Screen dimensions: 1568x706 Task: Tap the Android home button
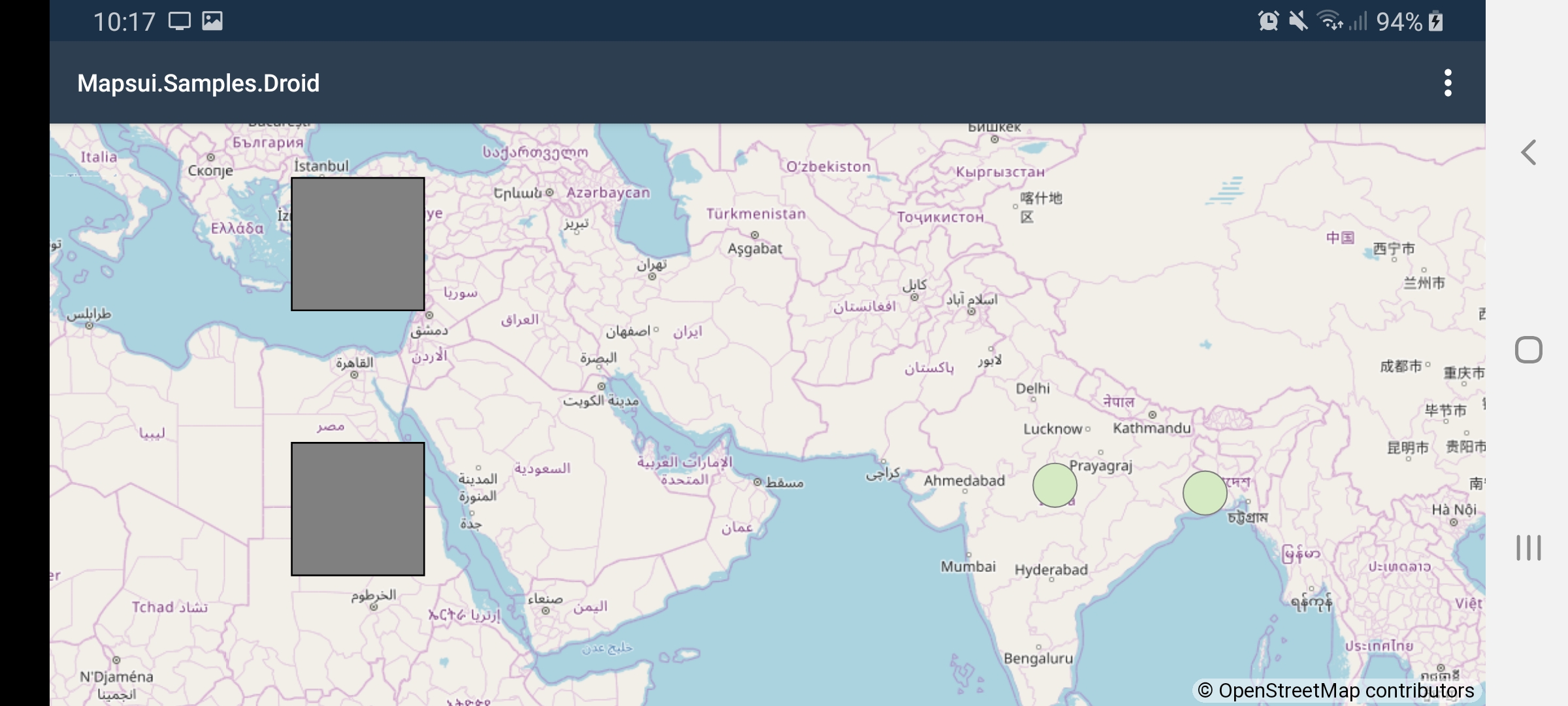[1528, 350]
